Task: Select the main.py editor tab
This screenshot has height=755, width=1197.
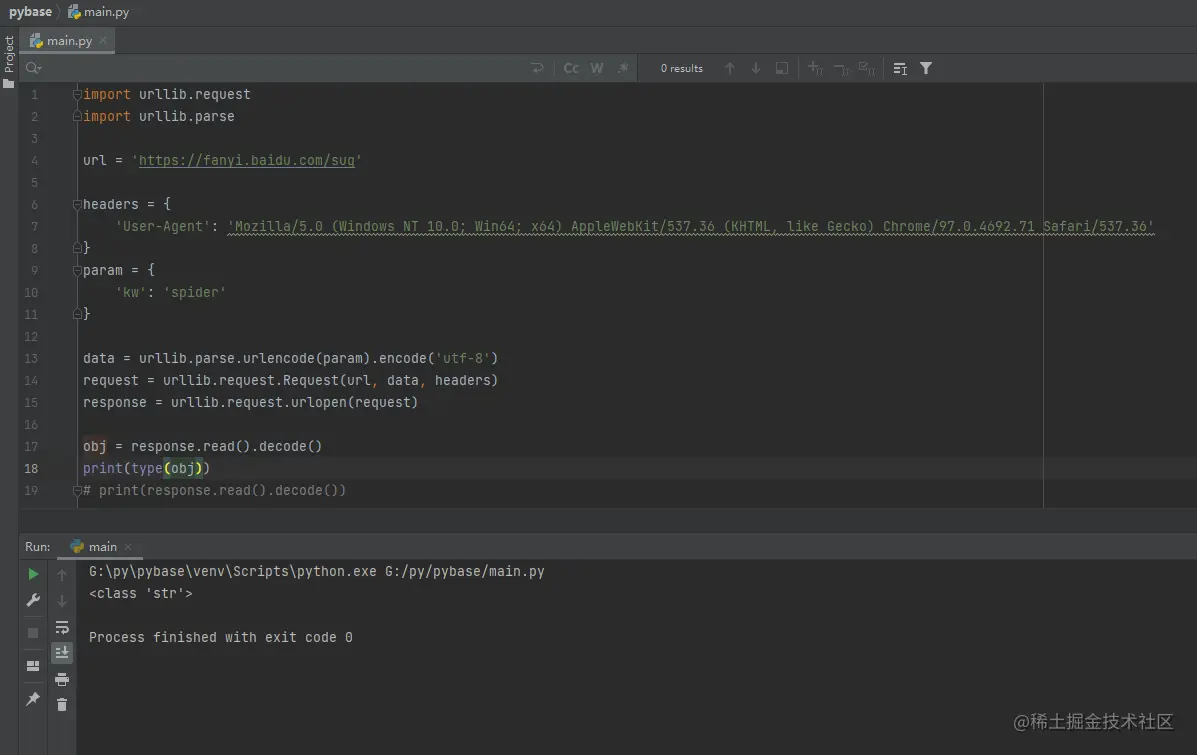Action: [x=68, y=40]
